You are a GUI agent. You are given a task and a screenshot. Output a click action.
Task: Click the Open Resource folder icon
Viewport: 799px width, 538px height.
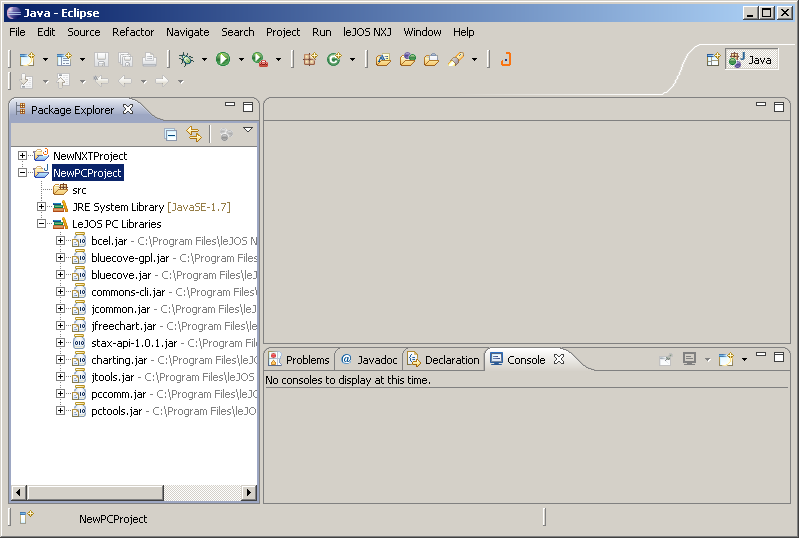tap(432, 60)
